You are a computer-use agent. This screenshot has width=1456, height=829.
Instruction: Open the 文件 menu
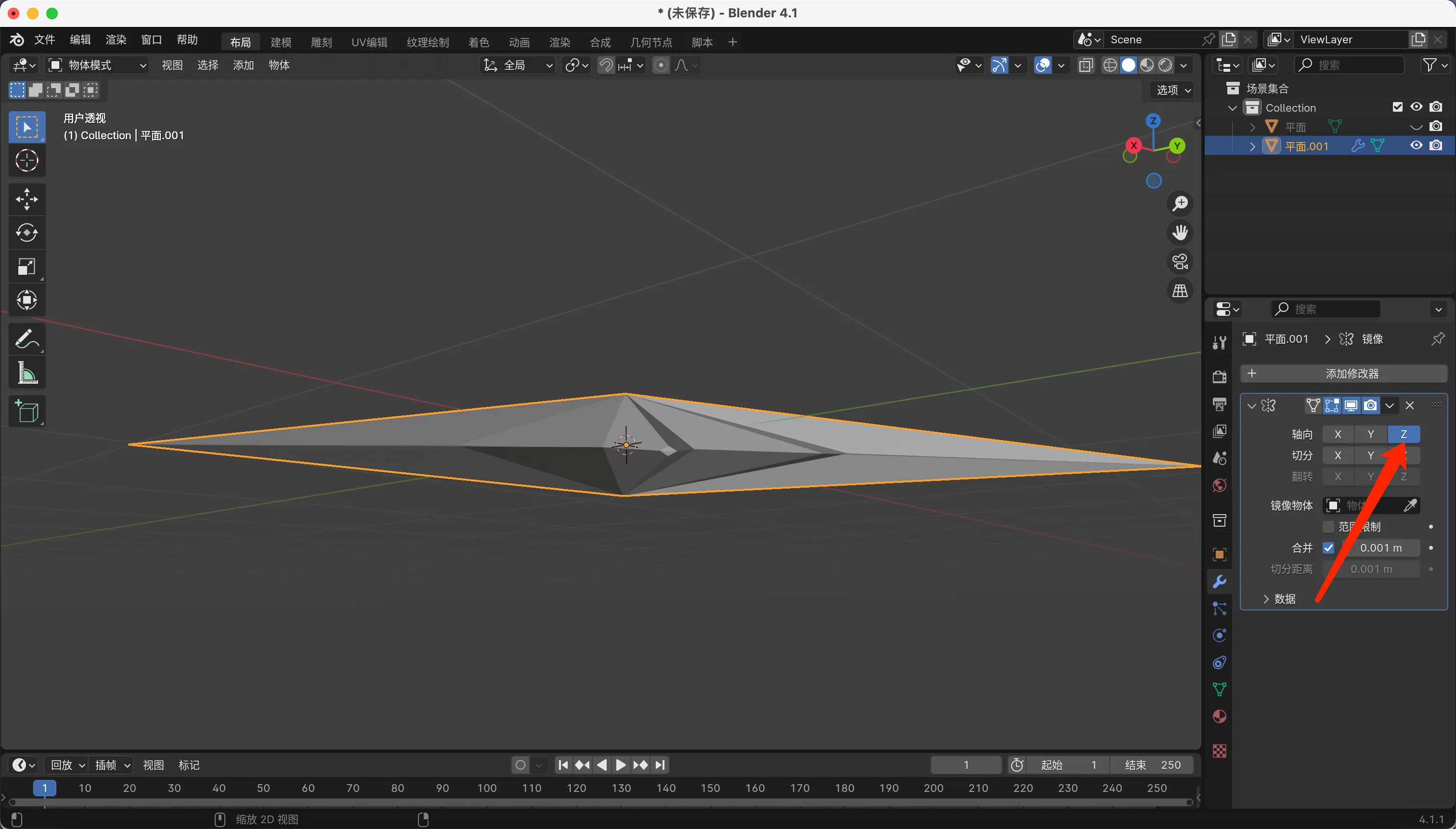point(44,40)
